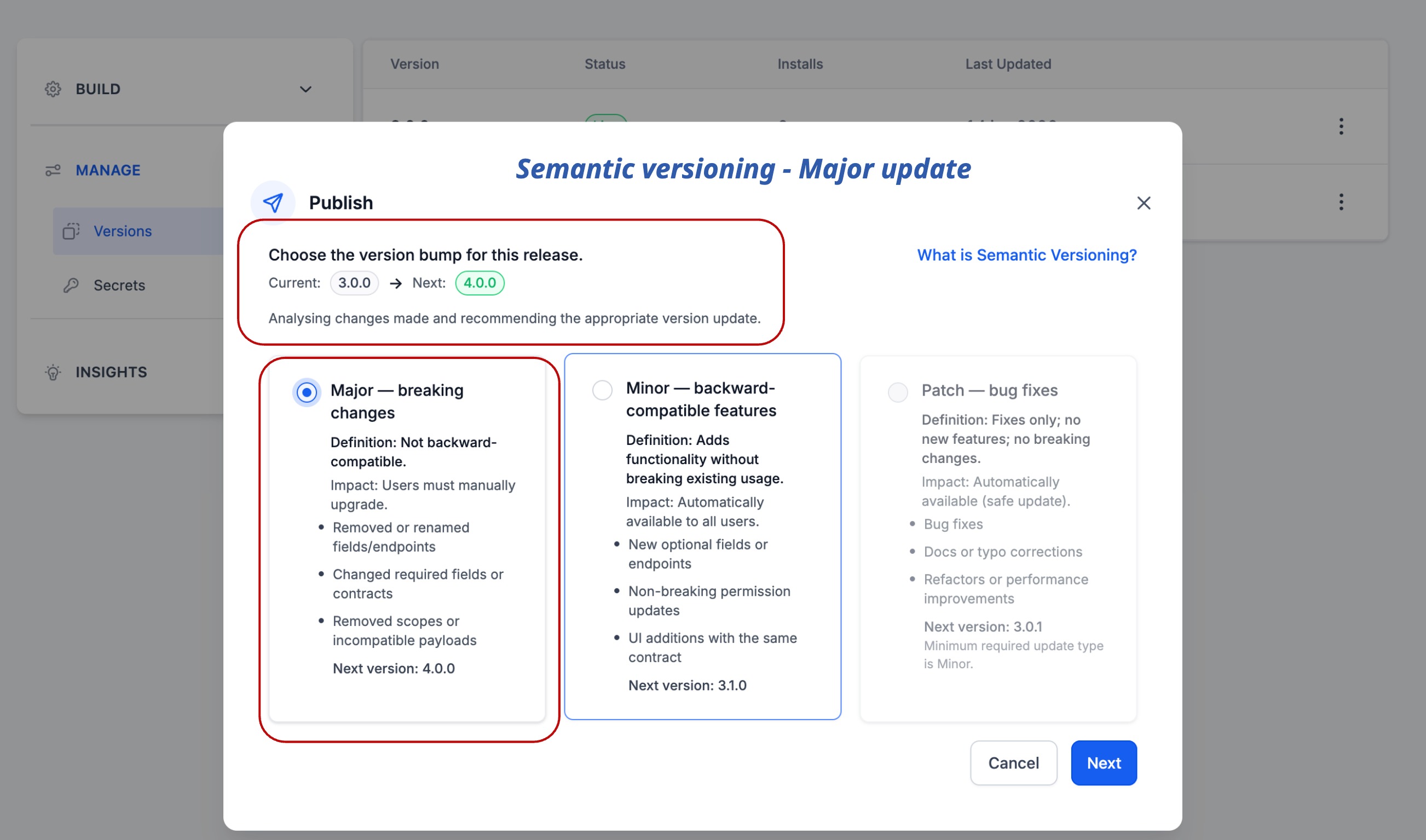
Task: Collapse the MANAGE section
Action: point(107,170)
